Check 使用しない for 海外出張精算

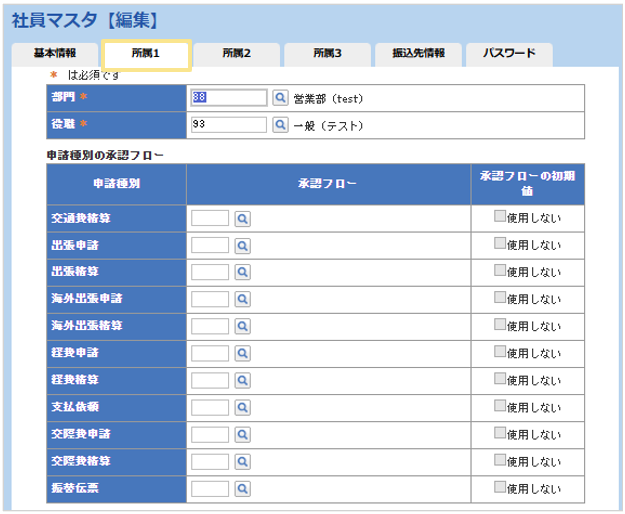[500, 324]
